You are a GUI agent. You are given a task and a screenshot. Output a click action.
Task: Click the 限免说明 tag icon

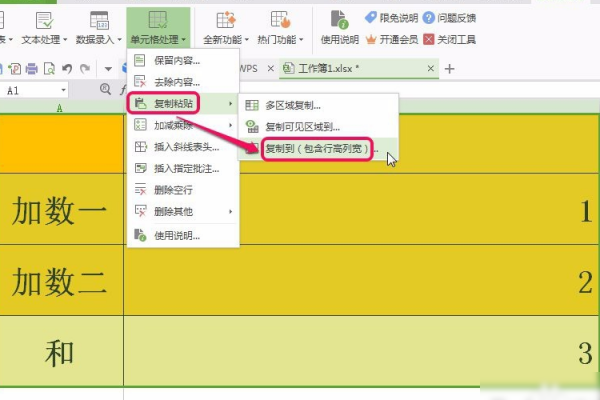(370, 18)
